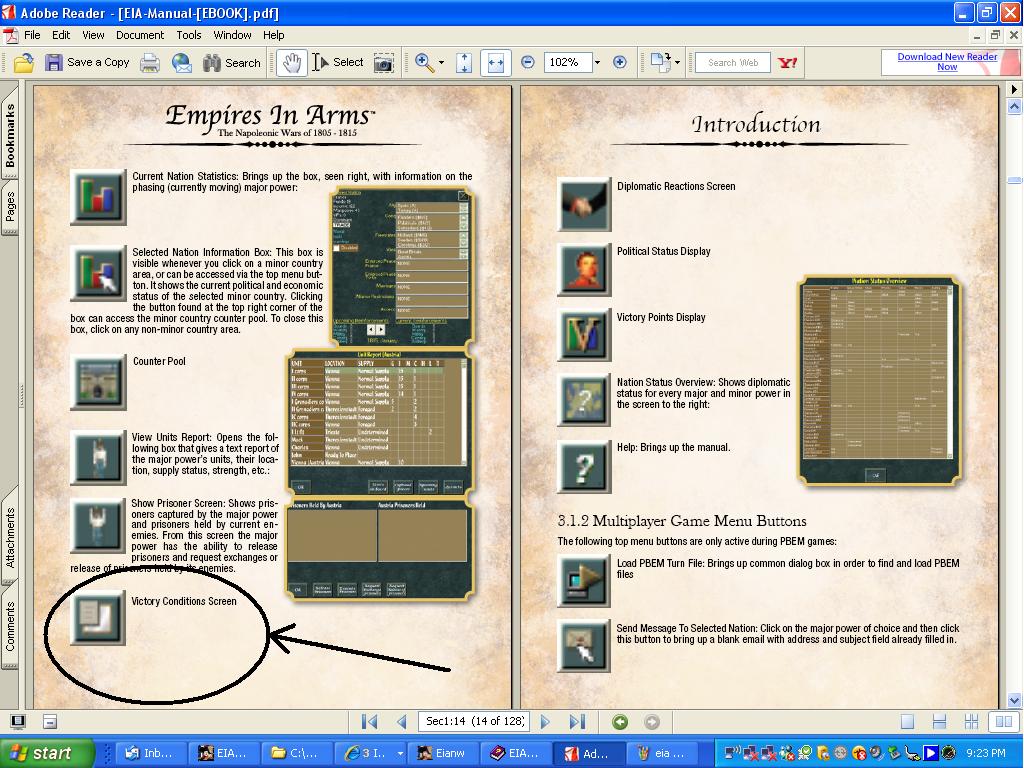This screenshot has width=1024, height=768.
Task: Open the zoom percentage dropdown
Action: coord(597,63)
